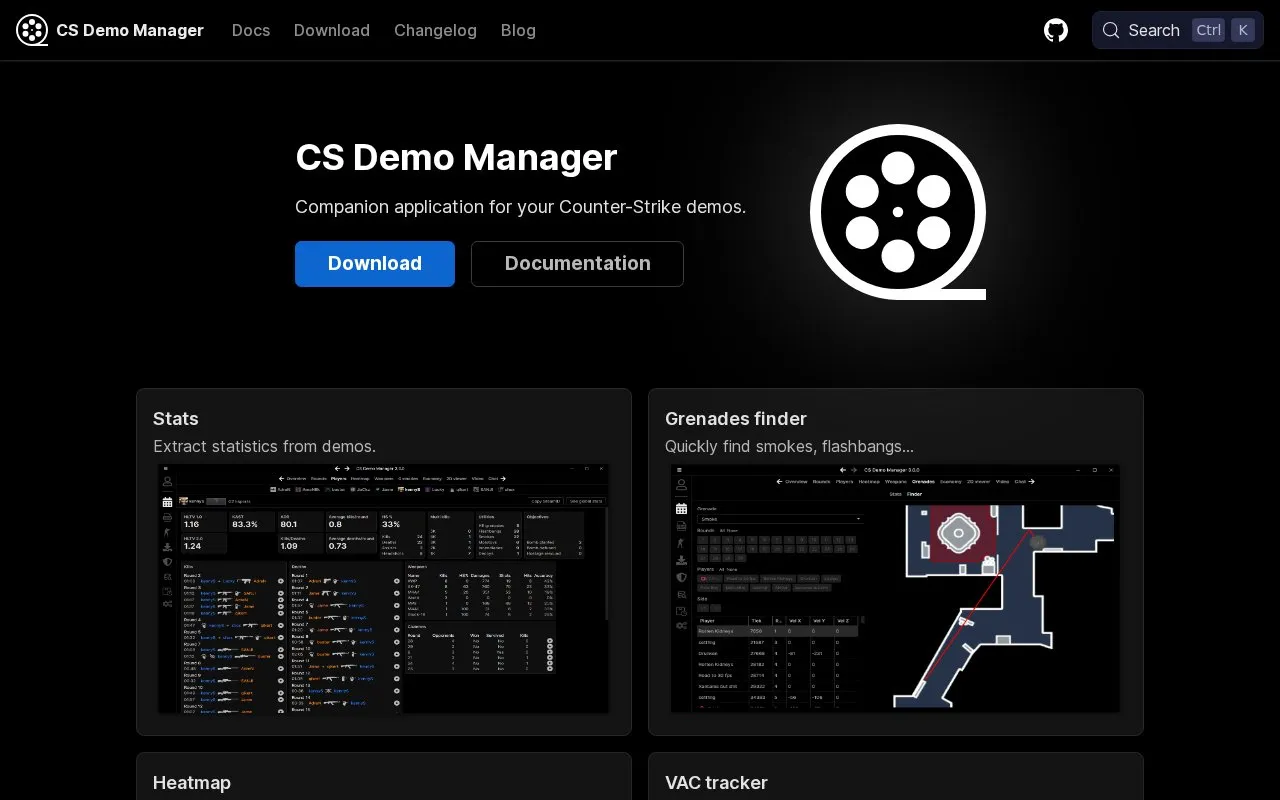This screenshot has height=800, width=1280.
Task: Visit the Blog link
Action: [518, 30]
